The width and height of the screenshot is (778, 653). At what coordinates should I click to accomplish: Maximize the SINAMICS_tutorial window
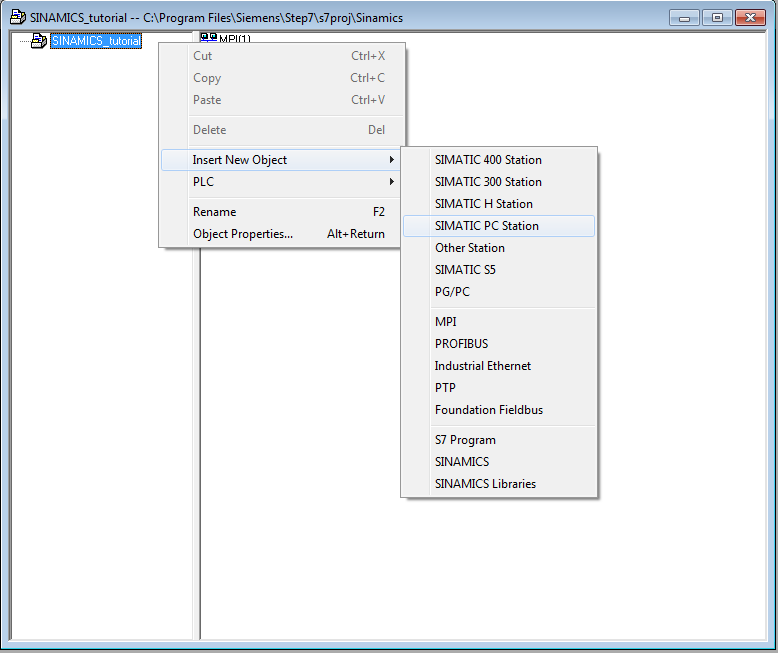point(717,18)
